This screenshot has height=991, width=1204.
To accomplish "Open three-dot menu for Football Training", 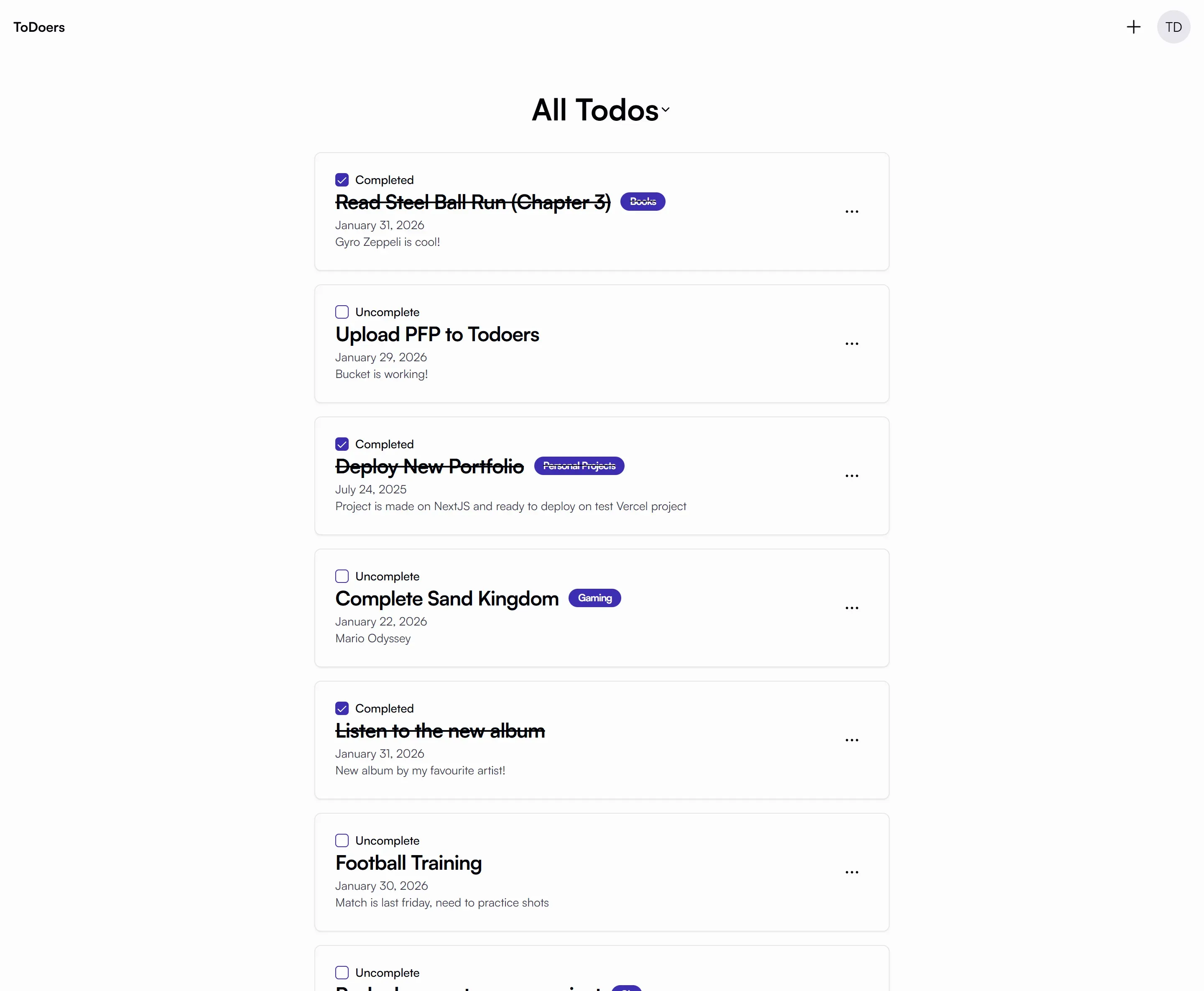I will point(851,872).
